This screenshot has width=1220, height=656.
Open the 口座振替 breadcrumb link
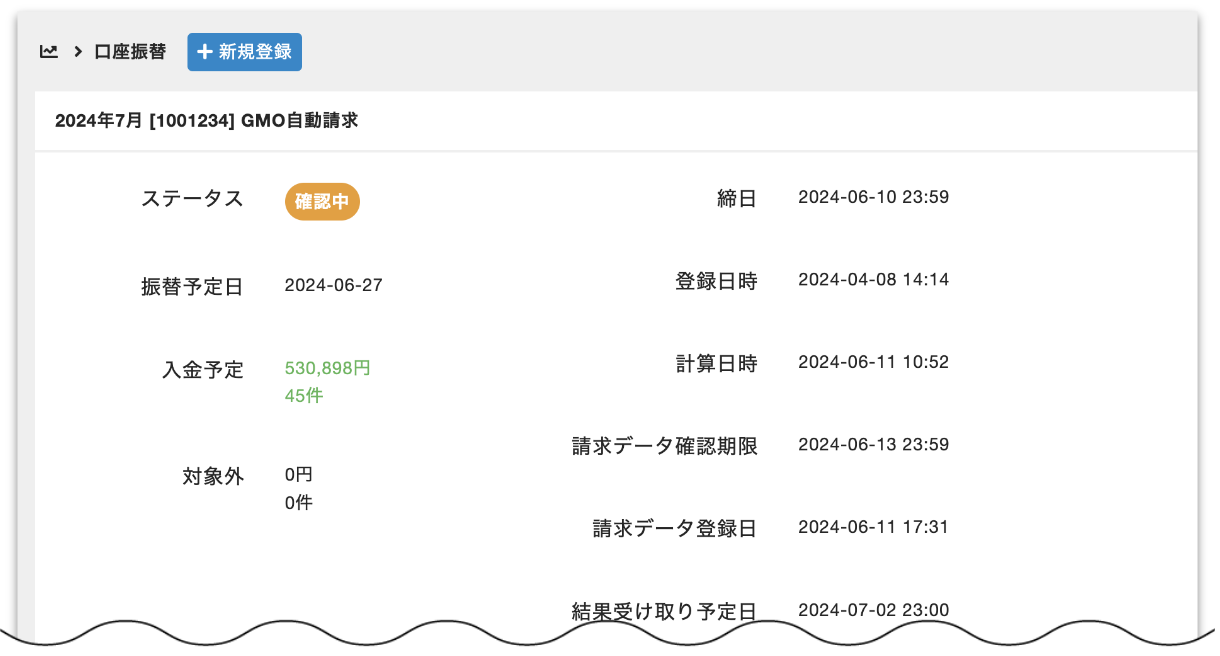130,52
